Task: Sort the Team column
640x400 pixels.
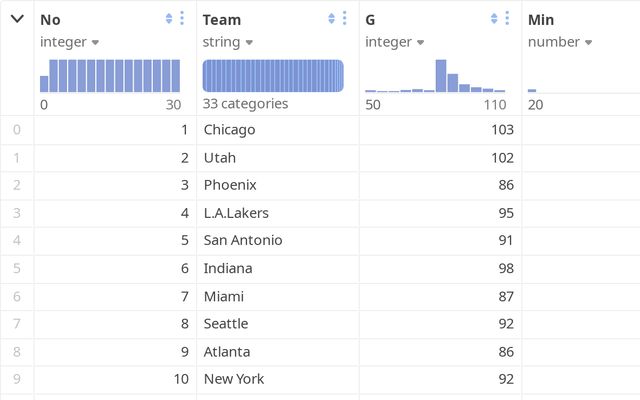Action: click(x=331, y=19)
